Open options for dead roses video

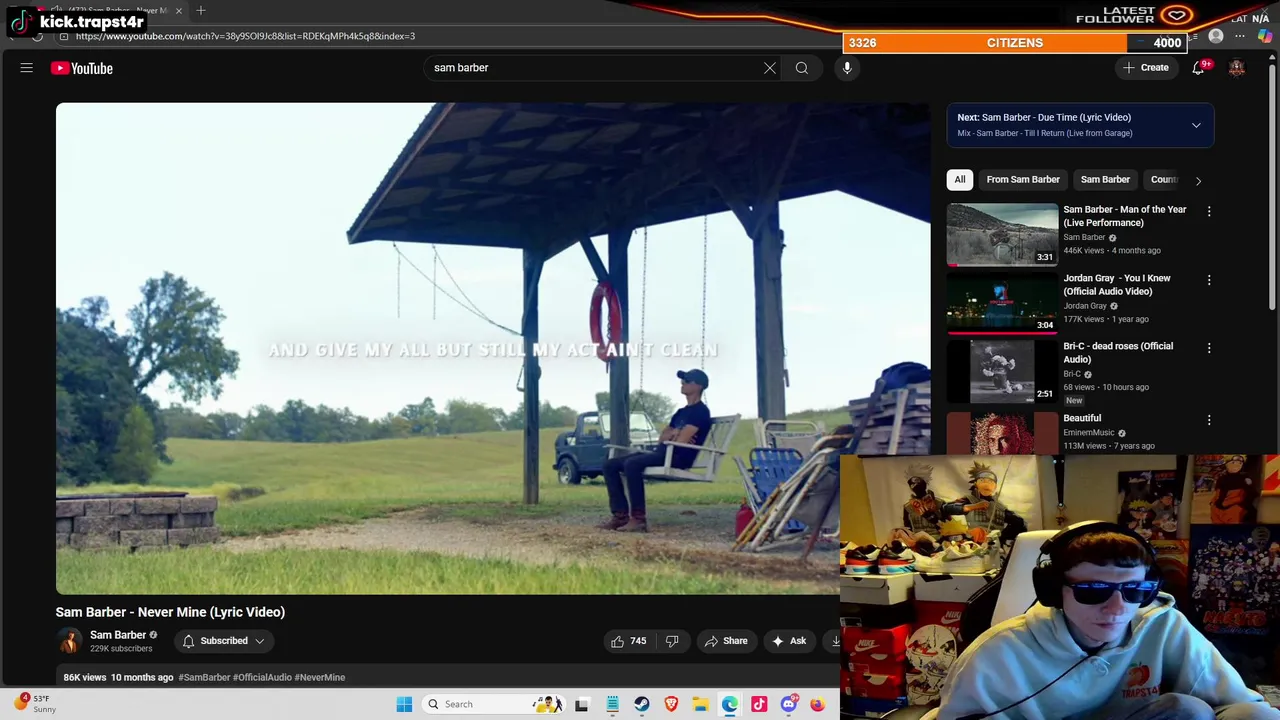(x=1209, y=348)
